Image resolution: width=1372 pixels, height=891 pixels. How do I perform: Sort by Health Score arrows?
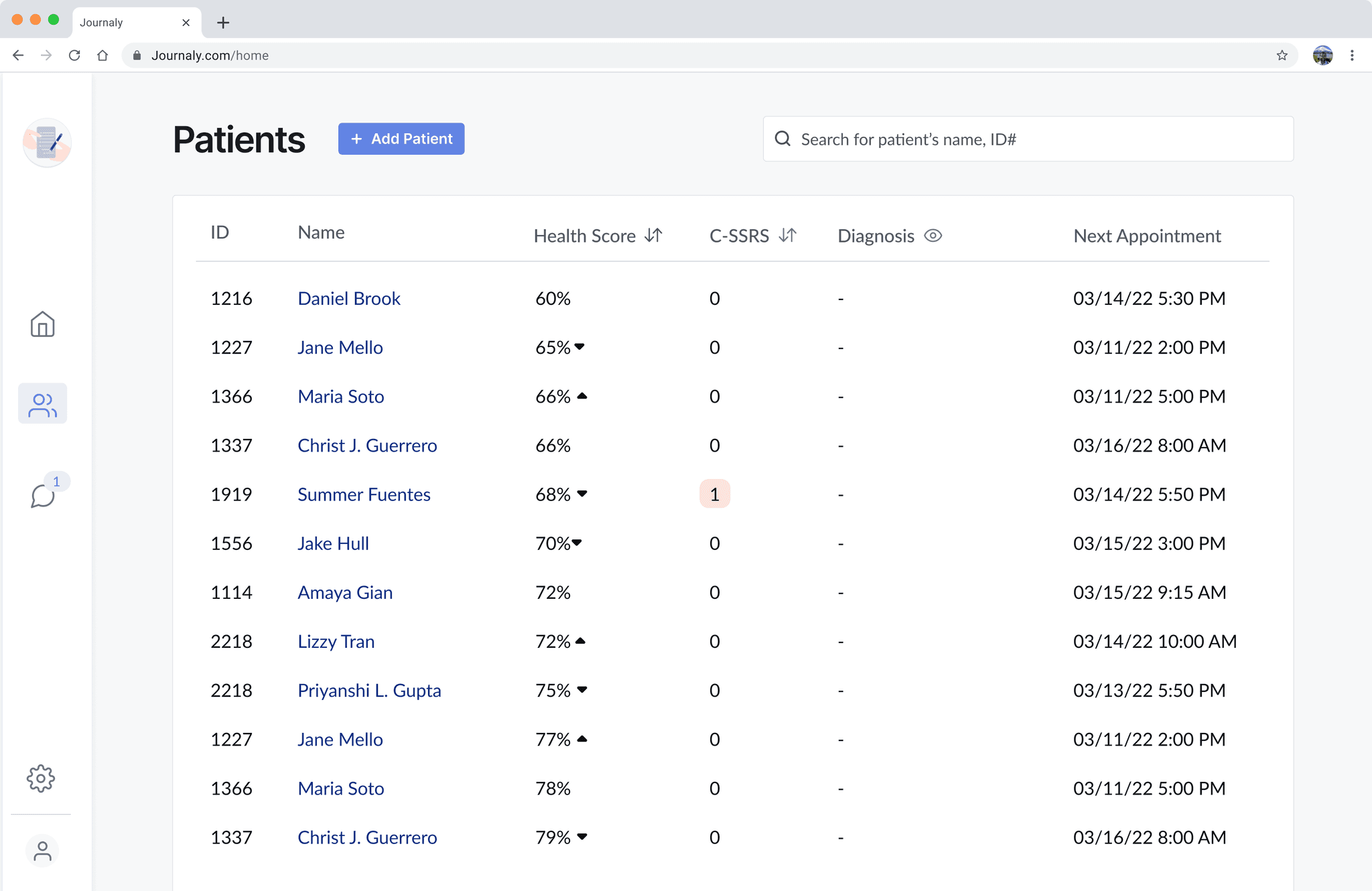click(x=653, y=236)
